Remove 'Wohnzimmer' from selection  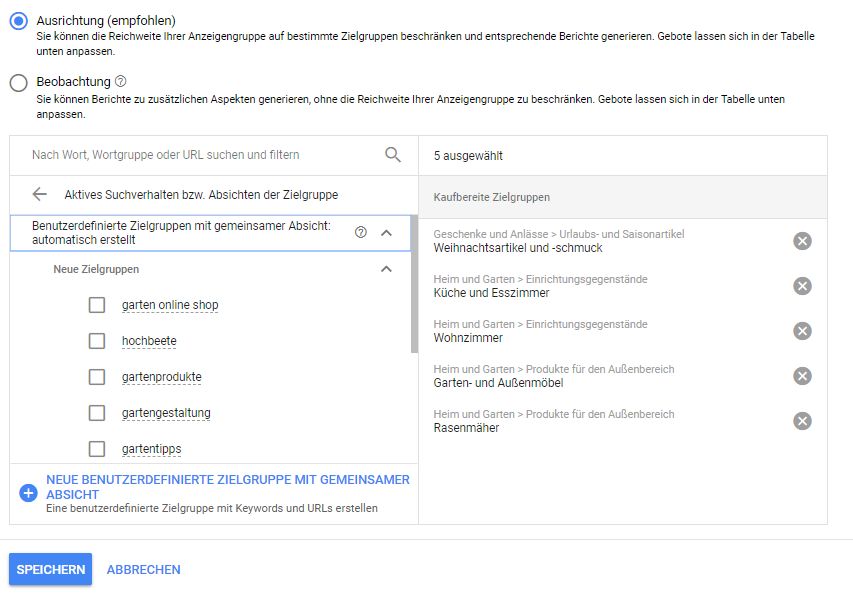[802, 331]
